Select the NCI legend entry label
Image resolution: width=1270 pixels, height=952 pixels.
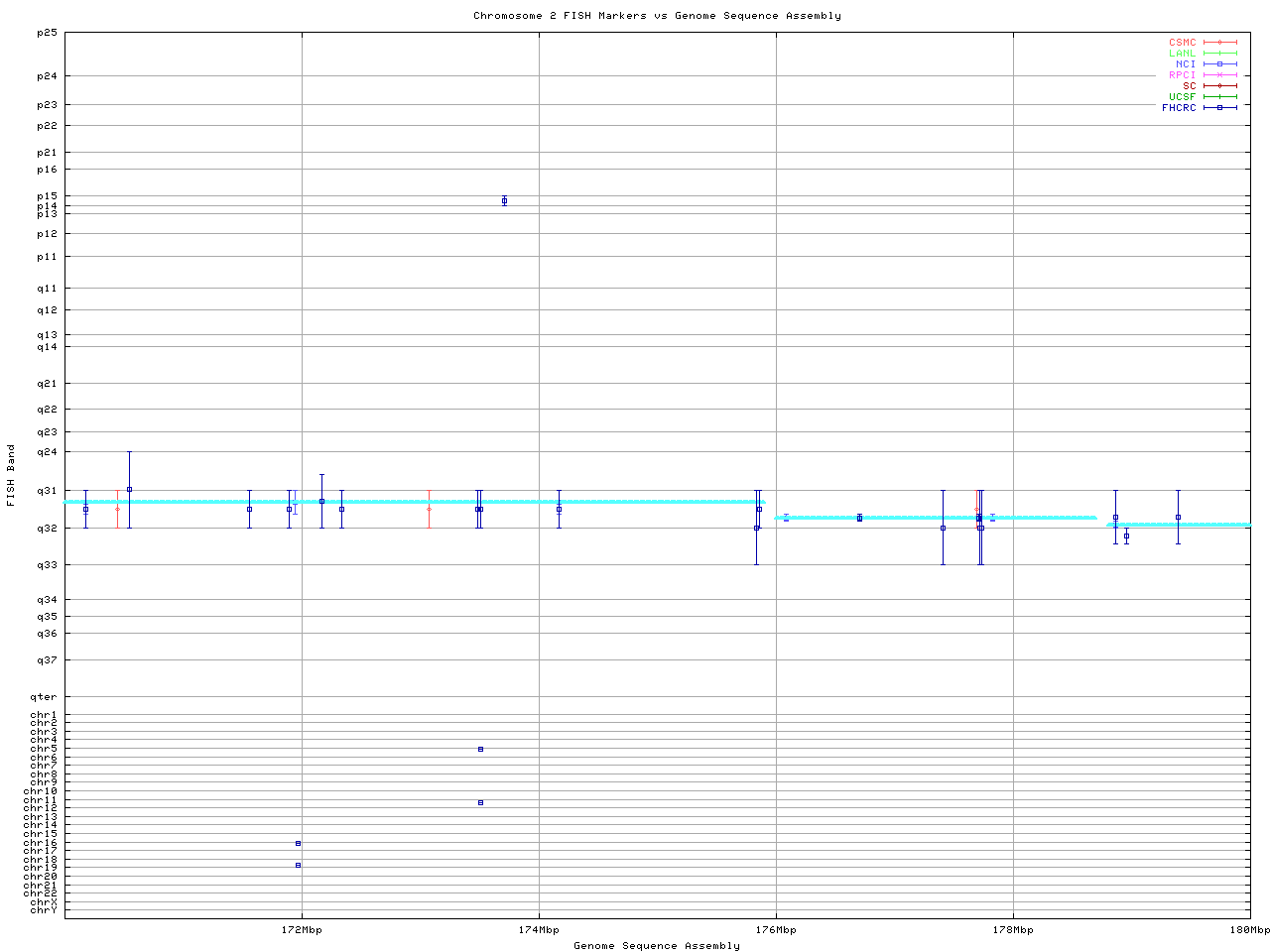(x=1186, y=64)
